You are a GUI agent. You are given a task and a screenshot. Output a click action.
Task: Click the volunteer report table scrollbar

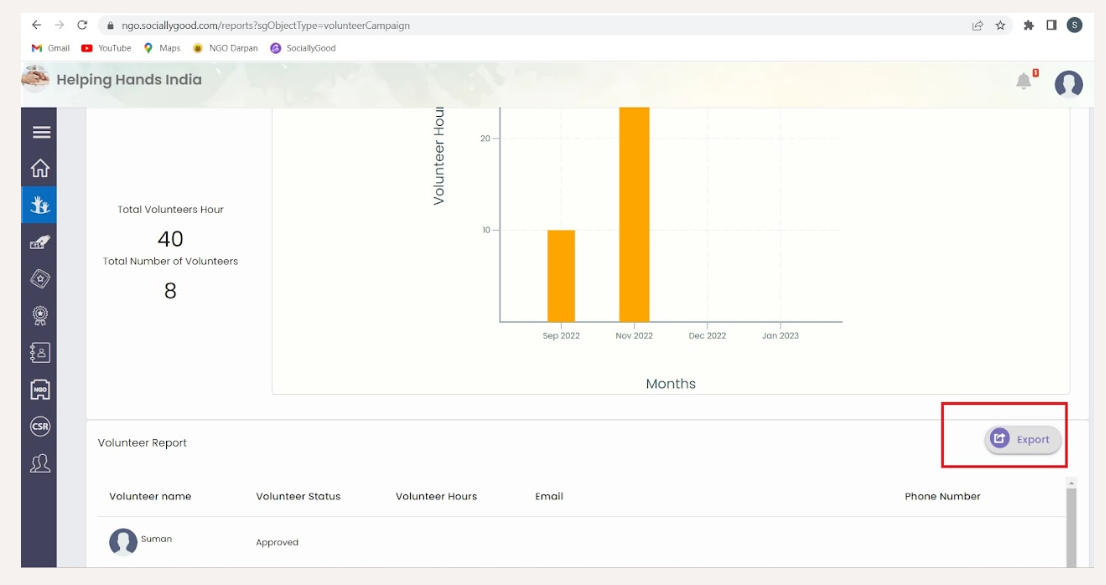1071,525
